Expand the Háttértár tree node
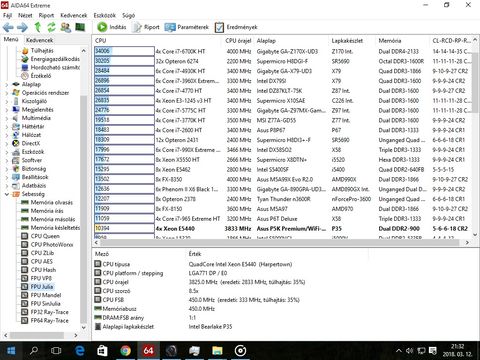Screen dimensions: 480x360 pyautogui.click(x=7, y=127)
